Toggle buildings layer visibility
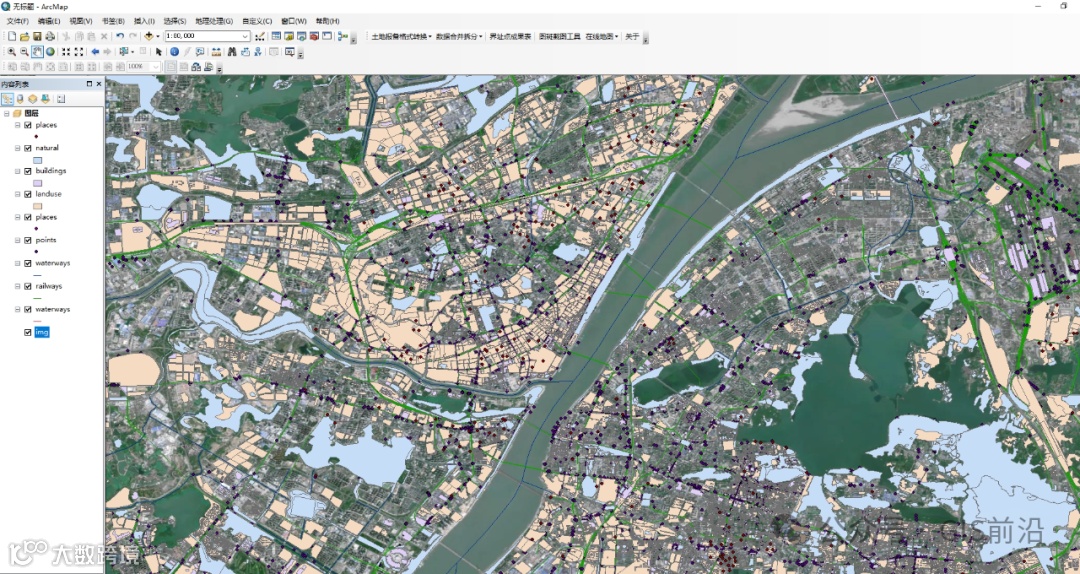Viewport: 1080px width, 574px height. click(x=28, y=171)
